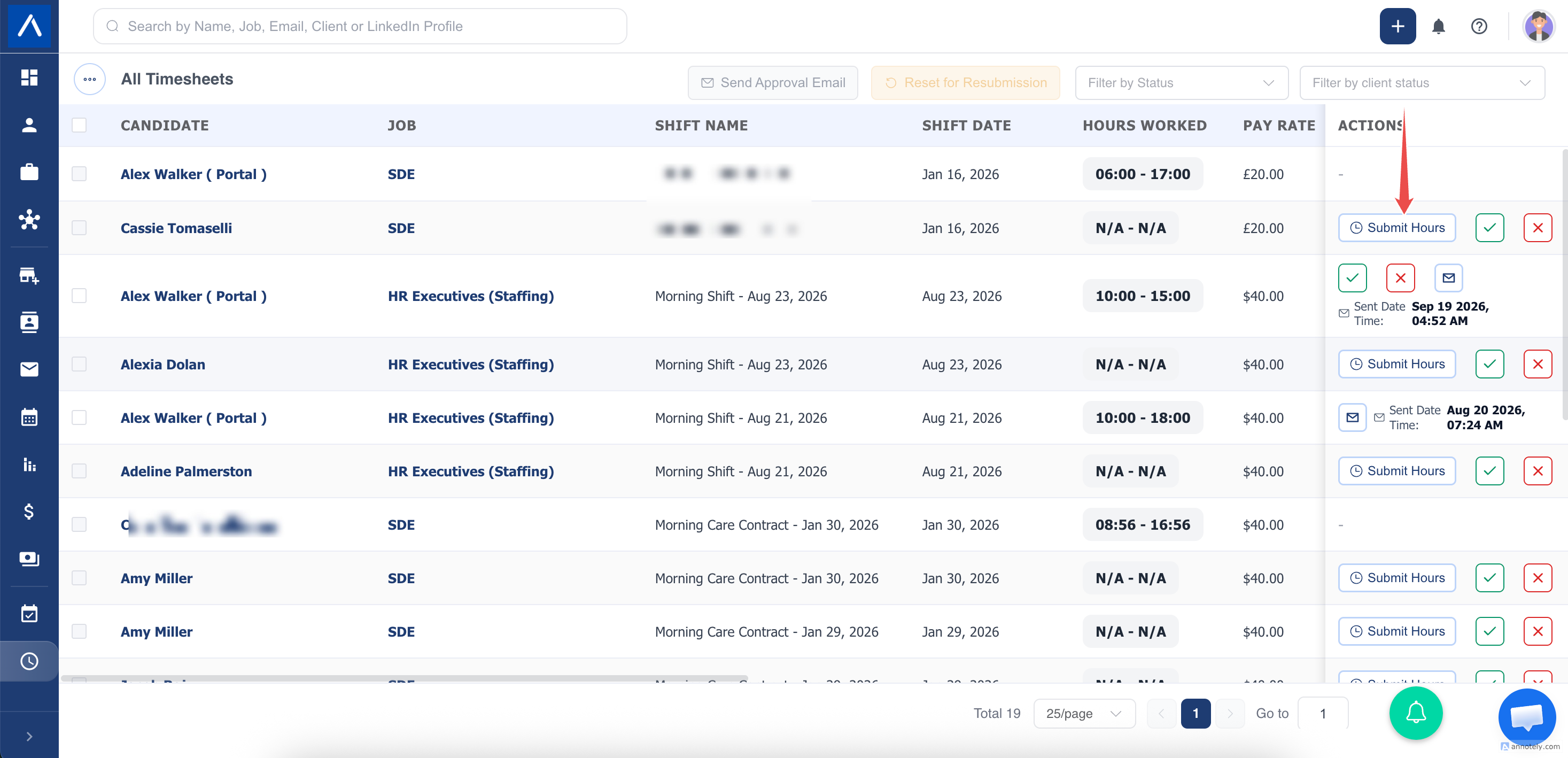Viewport: 1568px width, 758px height.
Task: Open the three-dots menu beside All Timesheets
Action: [x=89, y=79]
